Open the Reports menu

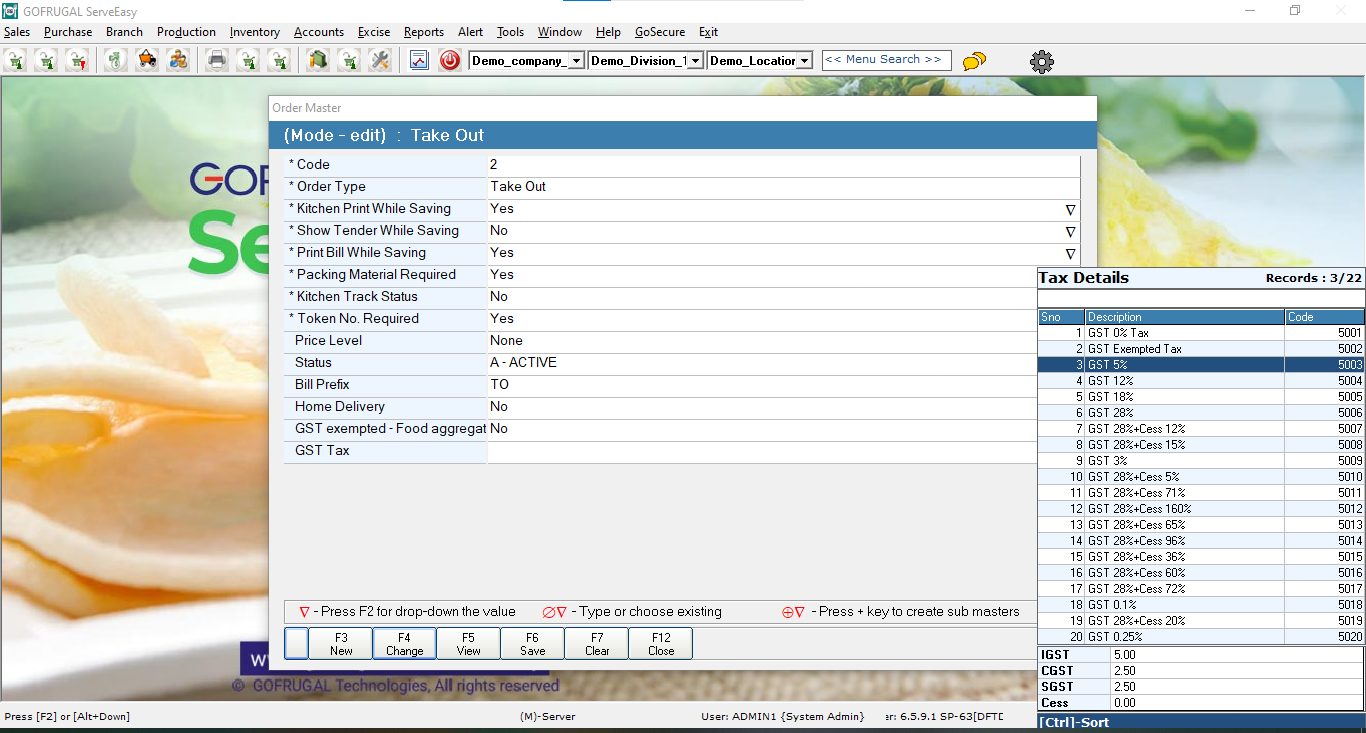click(424, 32)
